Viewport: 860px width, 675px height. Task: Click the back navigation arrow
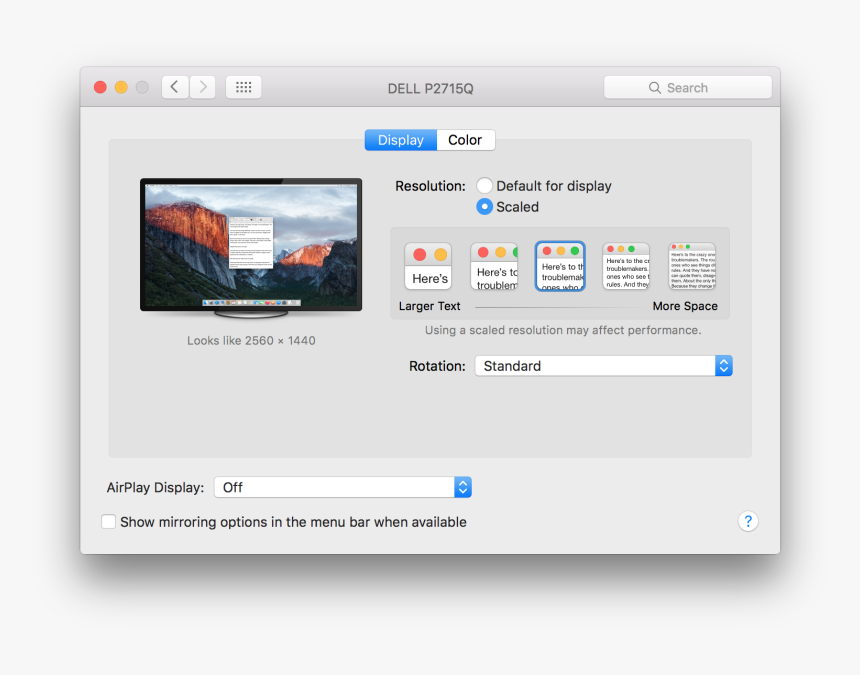tap(174, 87)
